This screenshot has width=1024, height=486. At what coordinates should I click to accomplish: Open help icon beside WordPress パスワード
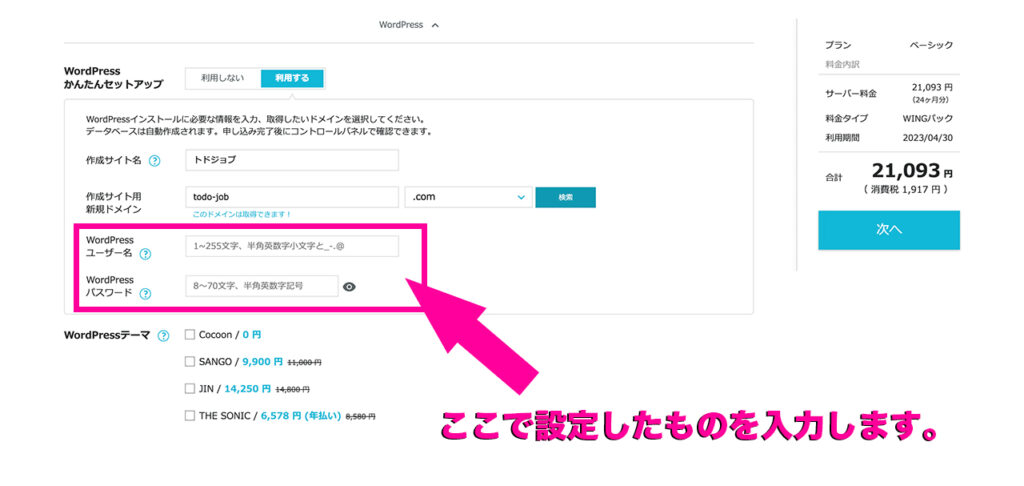[x=146, y=294]
